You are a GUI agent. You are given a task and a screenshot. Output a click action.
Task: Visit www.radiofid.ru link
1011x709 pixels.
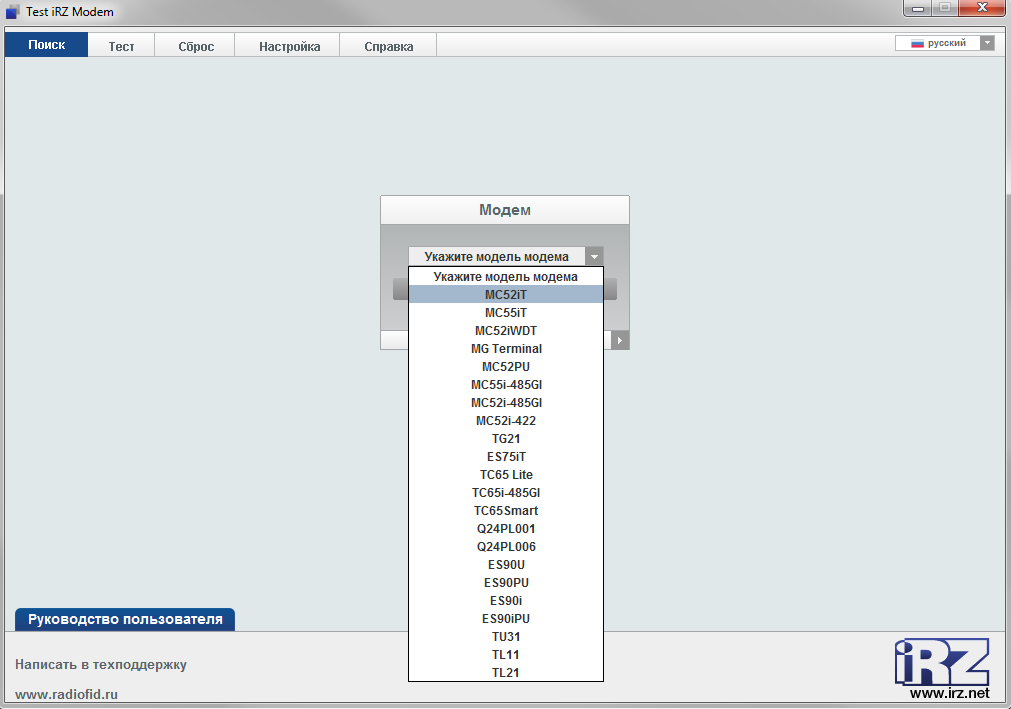(x=66, y=694)
